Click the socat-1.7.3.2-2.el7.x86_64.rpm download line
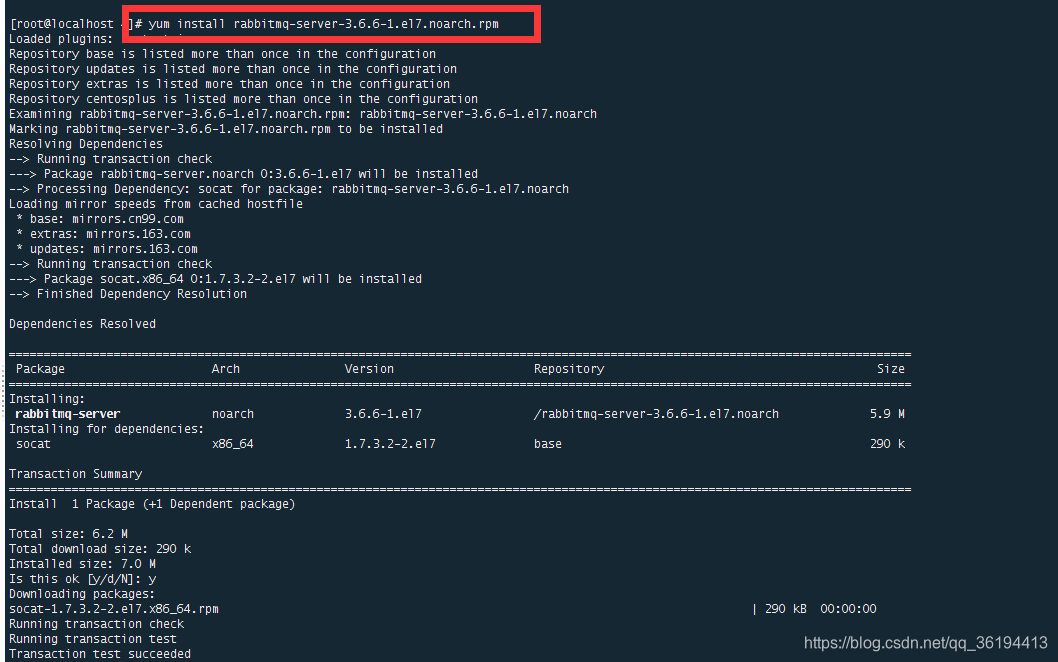The width and height of the screenshot is (1058, 662). click(114, 609)
